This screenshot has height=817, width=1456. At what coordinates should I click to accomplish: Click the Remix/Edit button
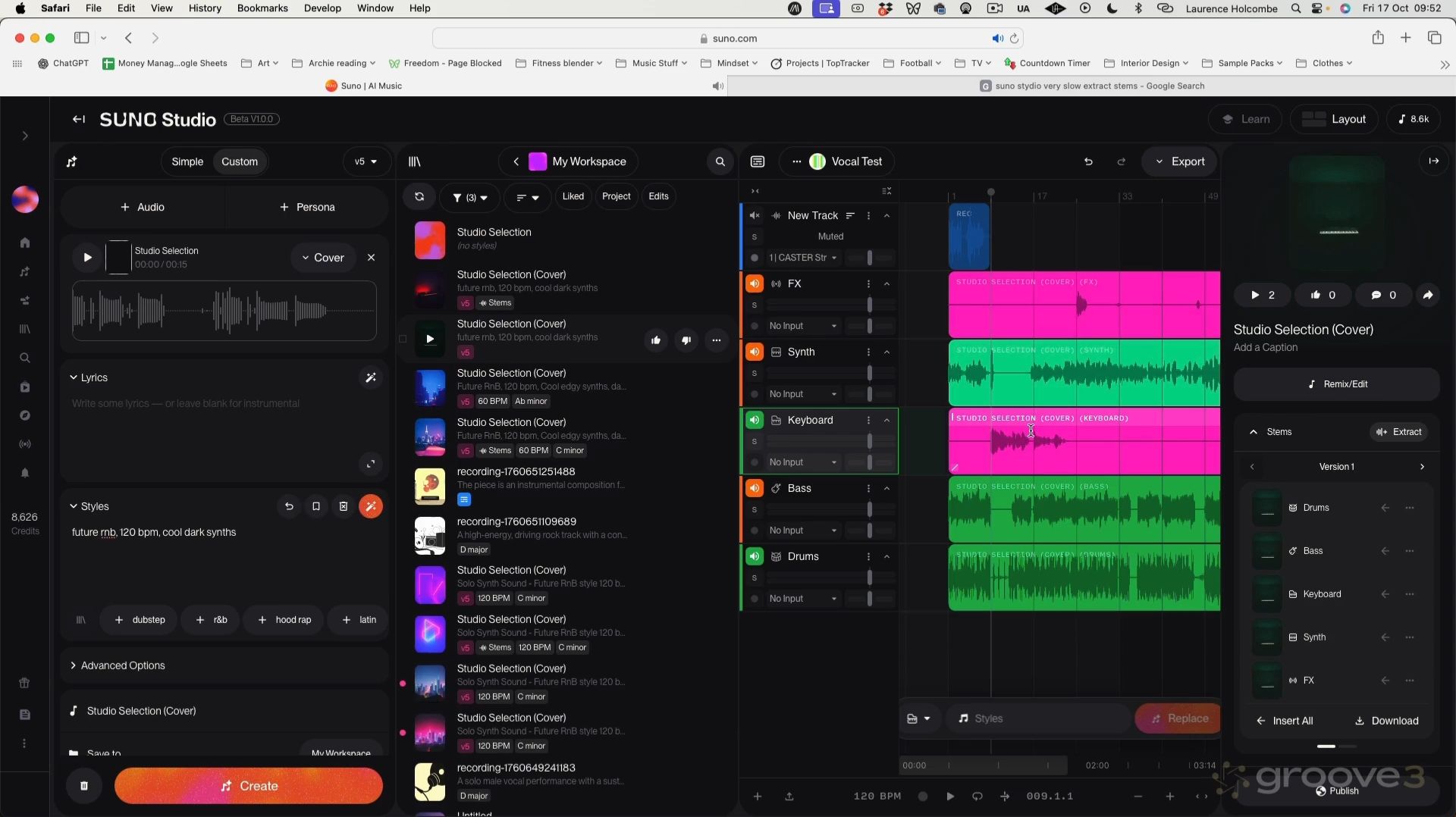tap(1337, 384)
